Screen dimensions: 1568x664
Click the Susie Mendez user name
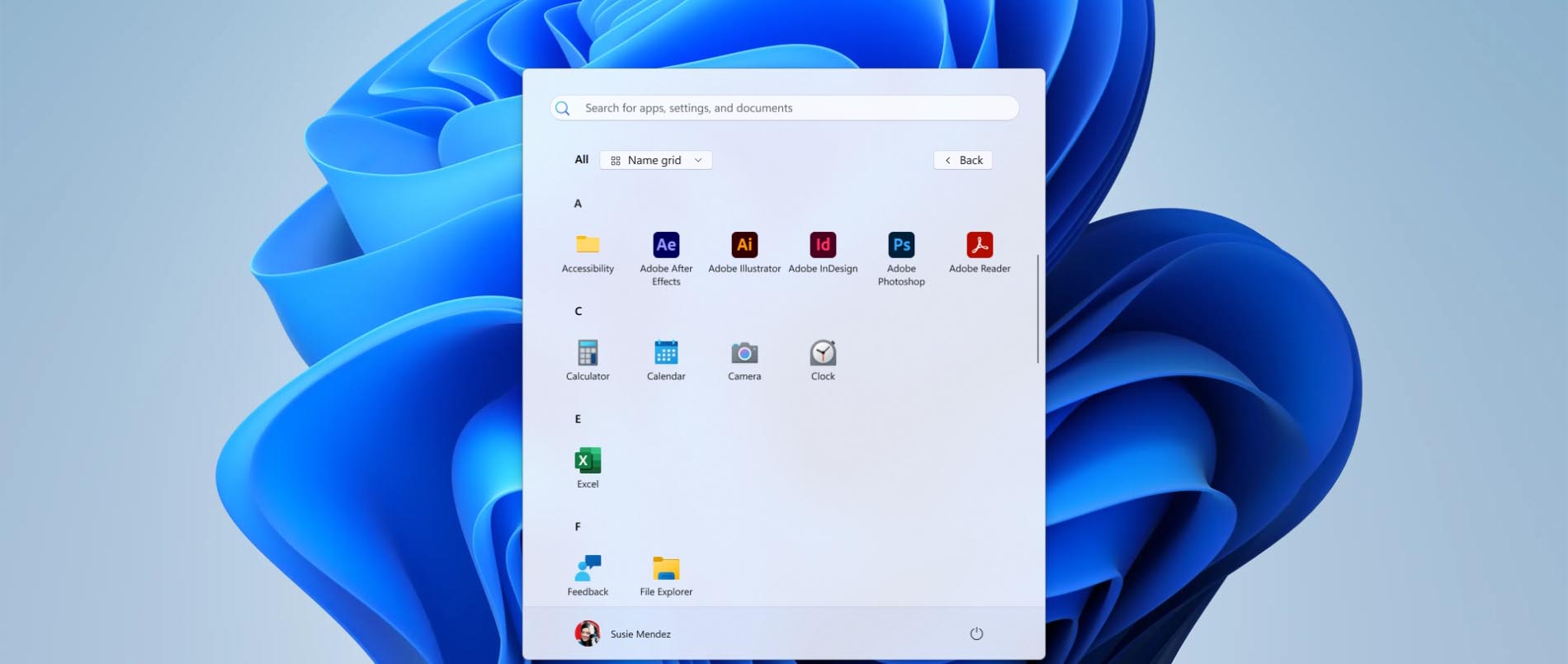coord(640,634)
